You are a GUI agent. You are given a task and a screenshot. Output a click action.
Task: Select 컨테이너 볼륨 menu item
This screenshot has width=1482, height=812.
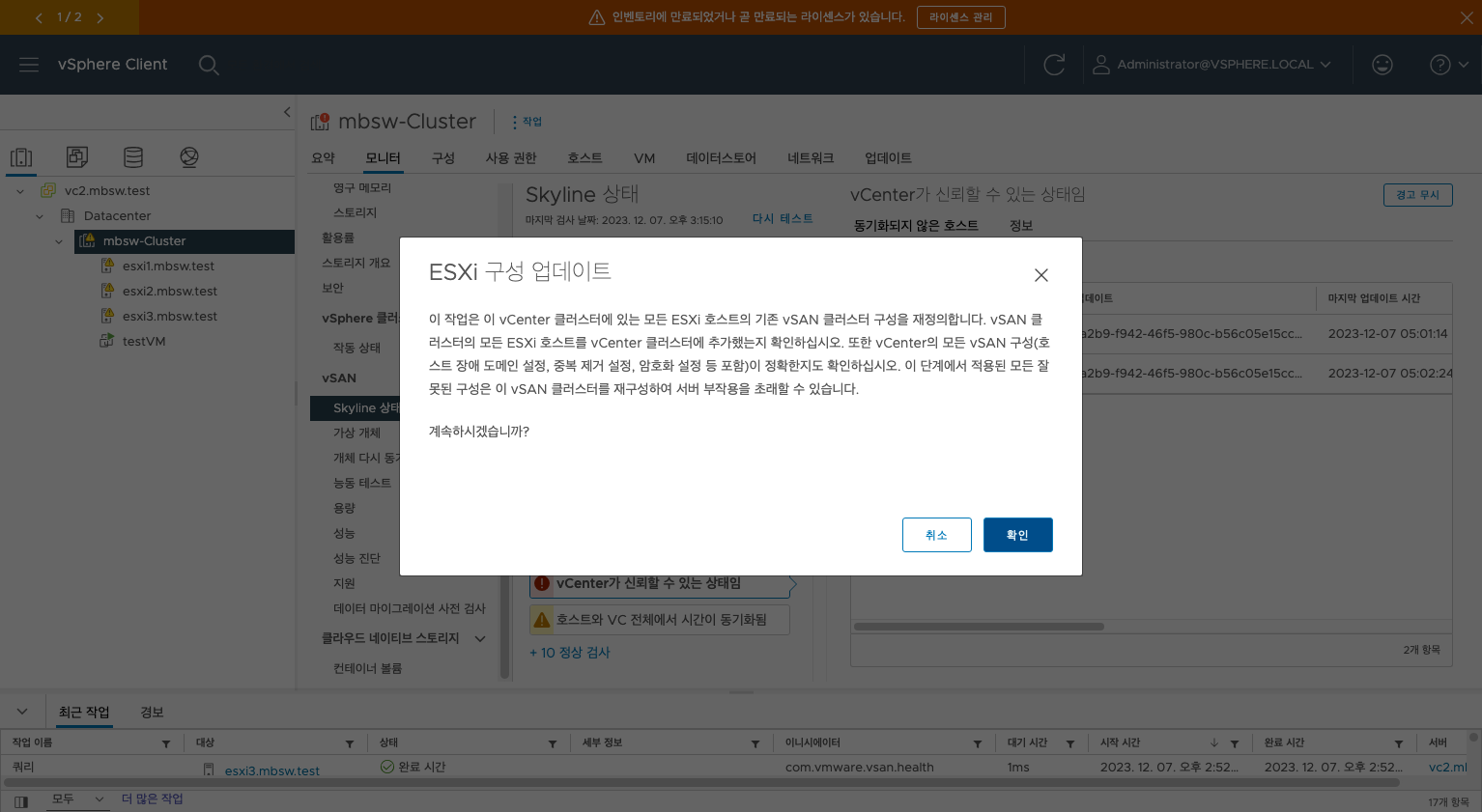pyautogui.click(x=367, y=668)
